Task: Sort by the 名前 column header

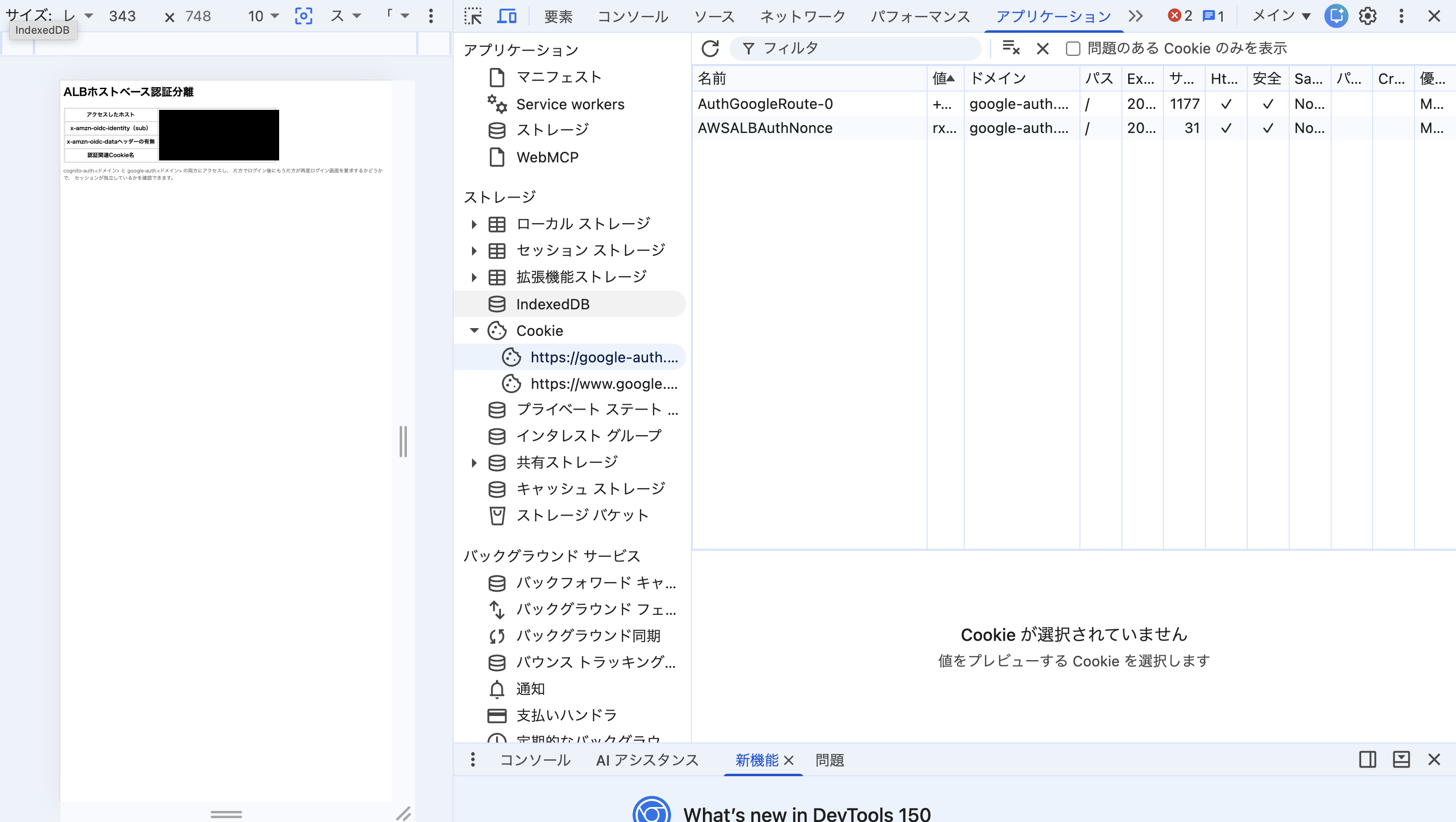Action: 809,79
